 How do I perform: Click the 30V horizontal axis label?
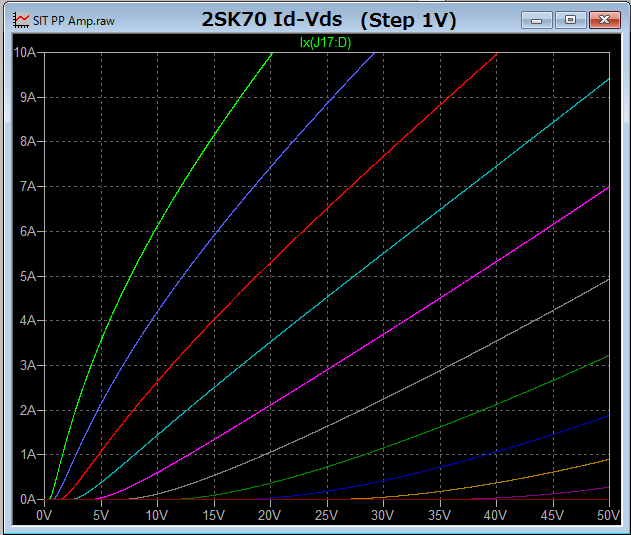(383, 515)
